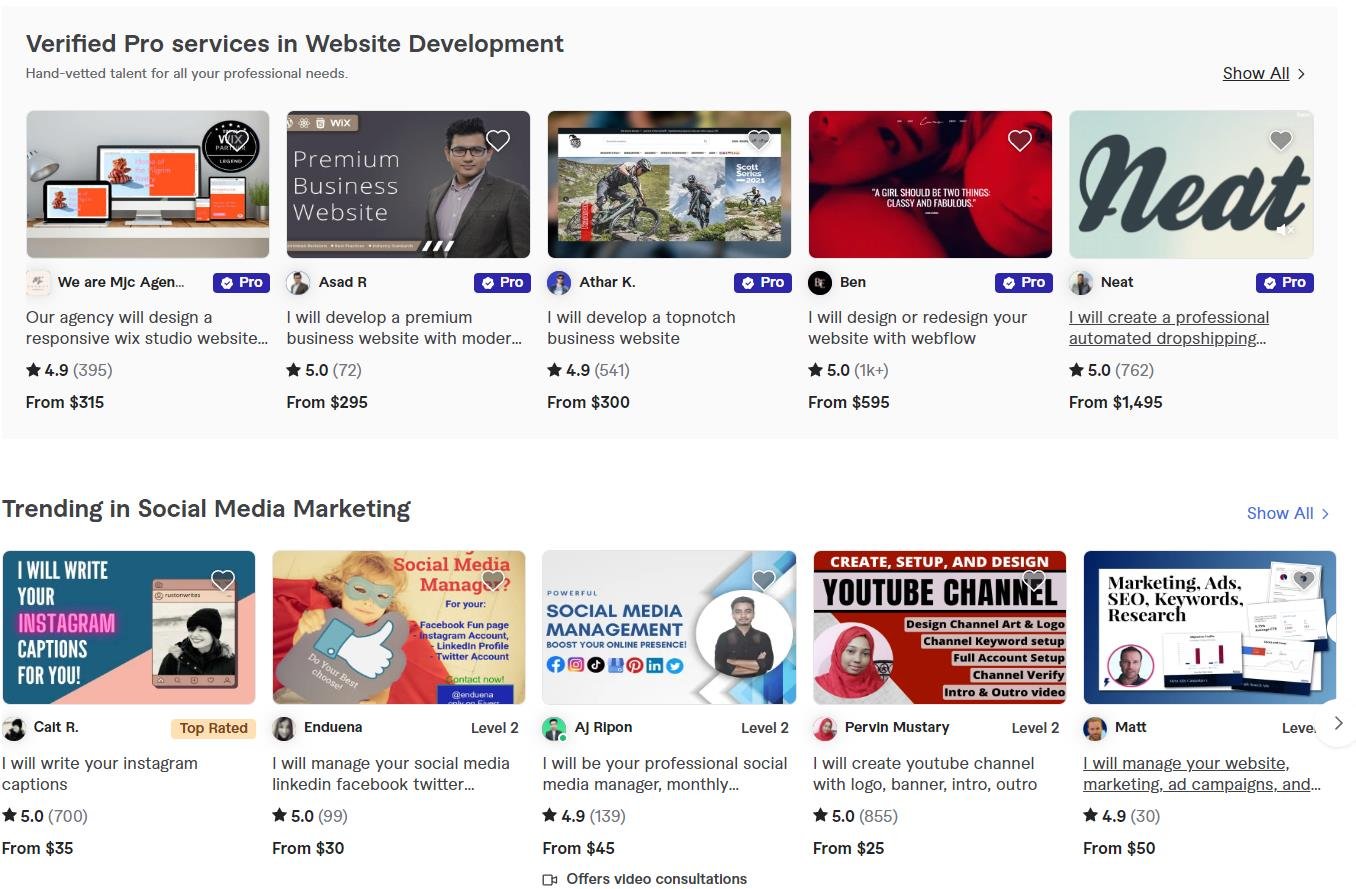
Task: Open 'I will manage your website, marketing' link
Action: [x=1202, y=774]
